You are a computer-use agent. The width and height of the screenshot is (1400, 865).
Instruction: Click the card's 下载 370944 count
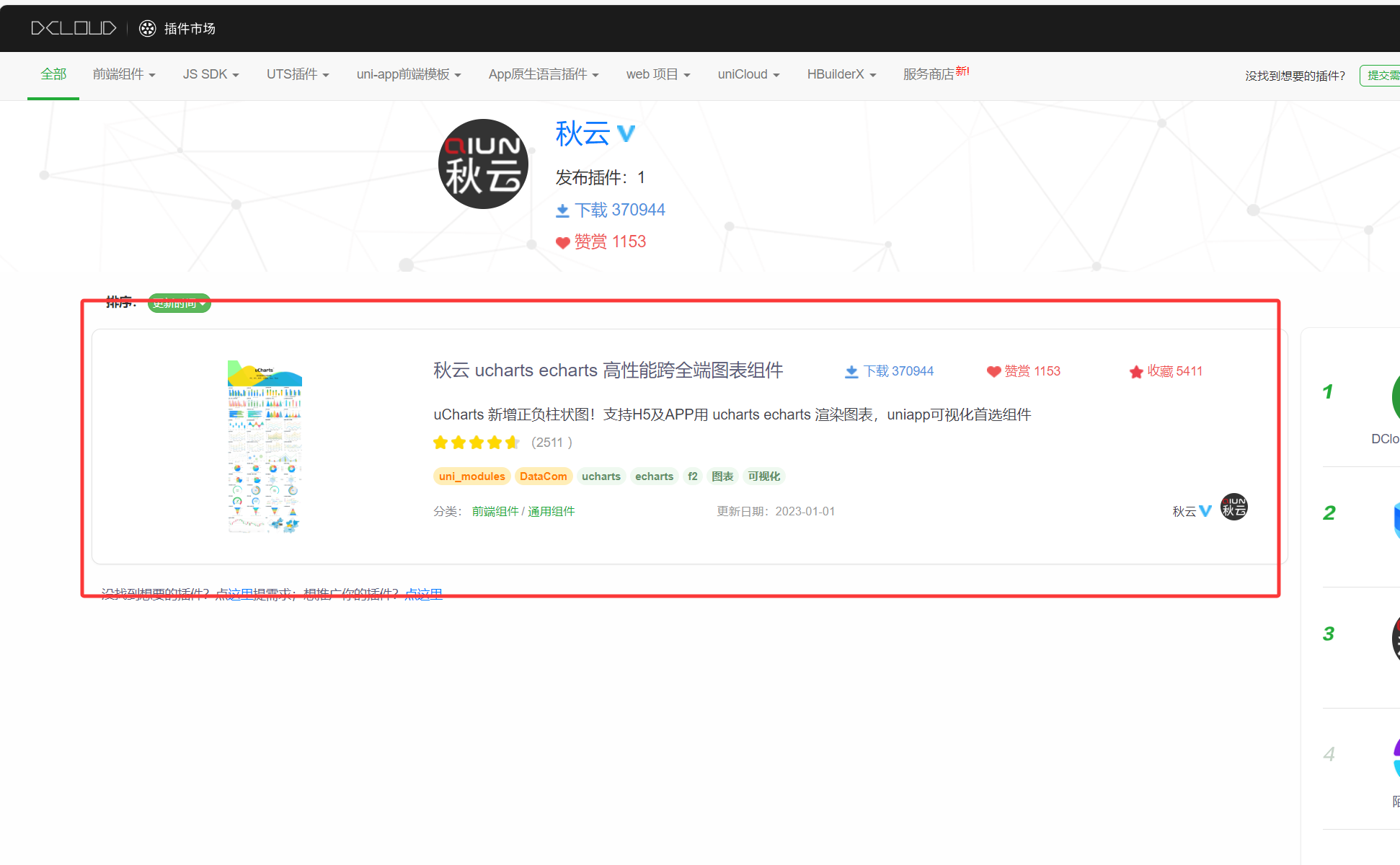(x=898, y=371)
